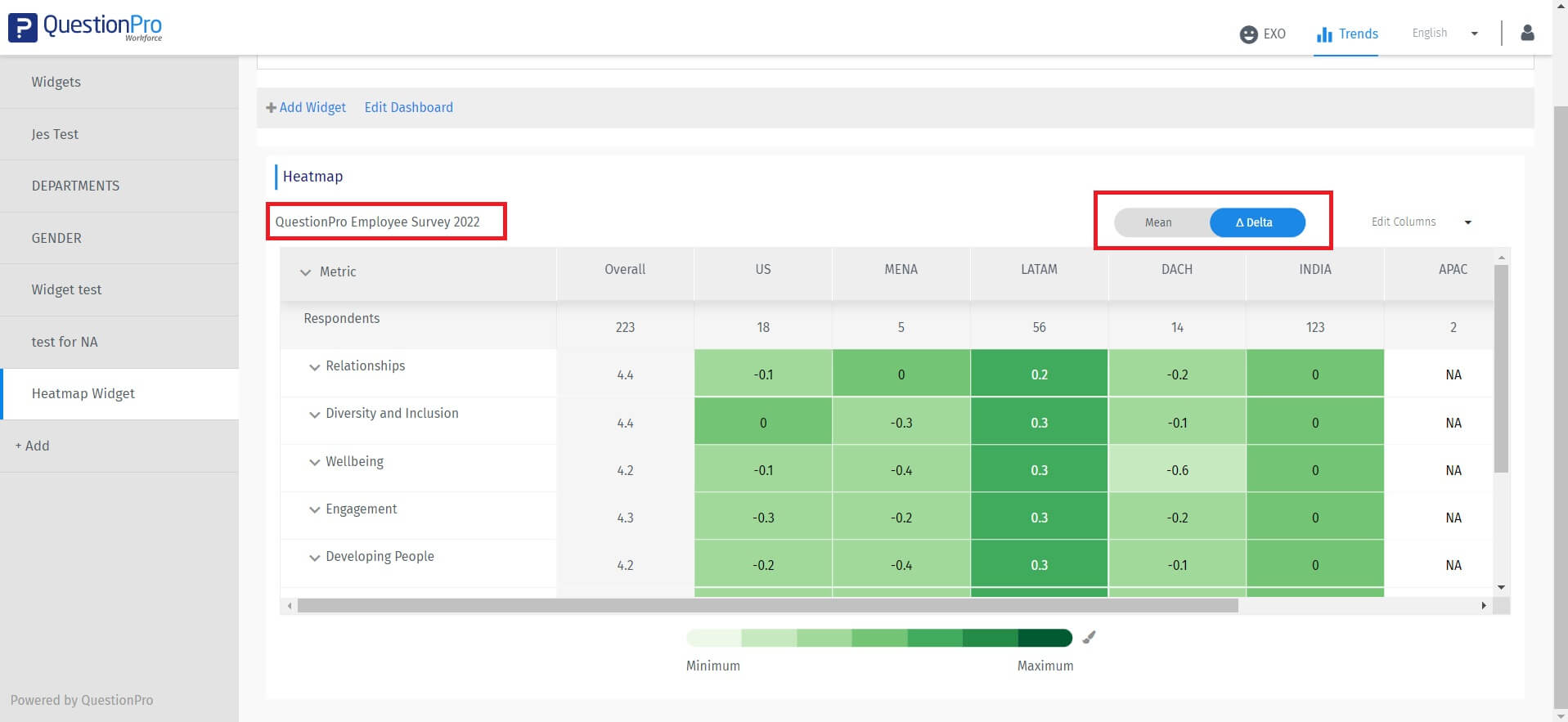Expand the Developing People row

(x=314, y=558)
